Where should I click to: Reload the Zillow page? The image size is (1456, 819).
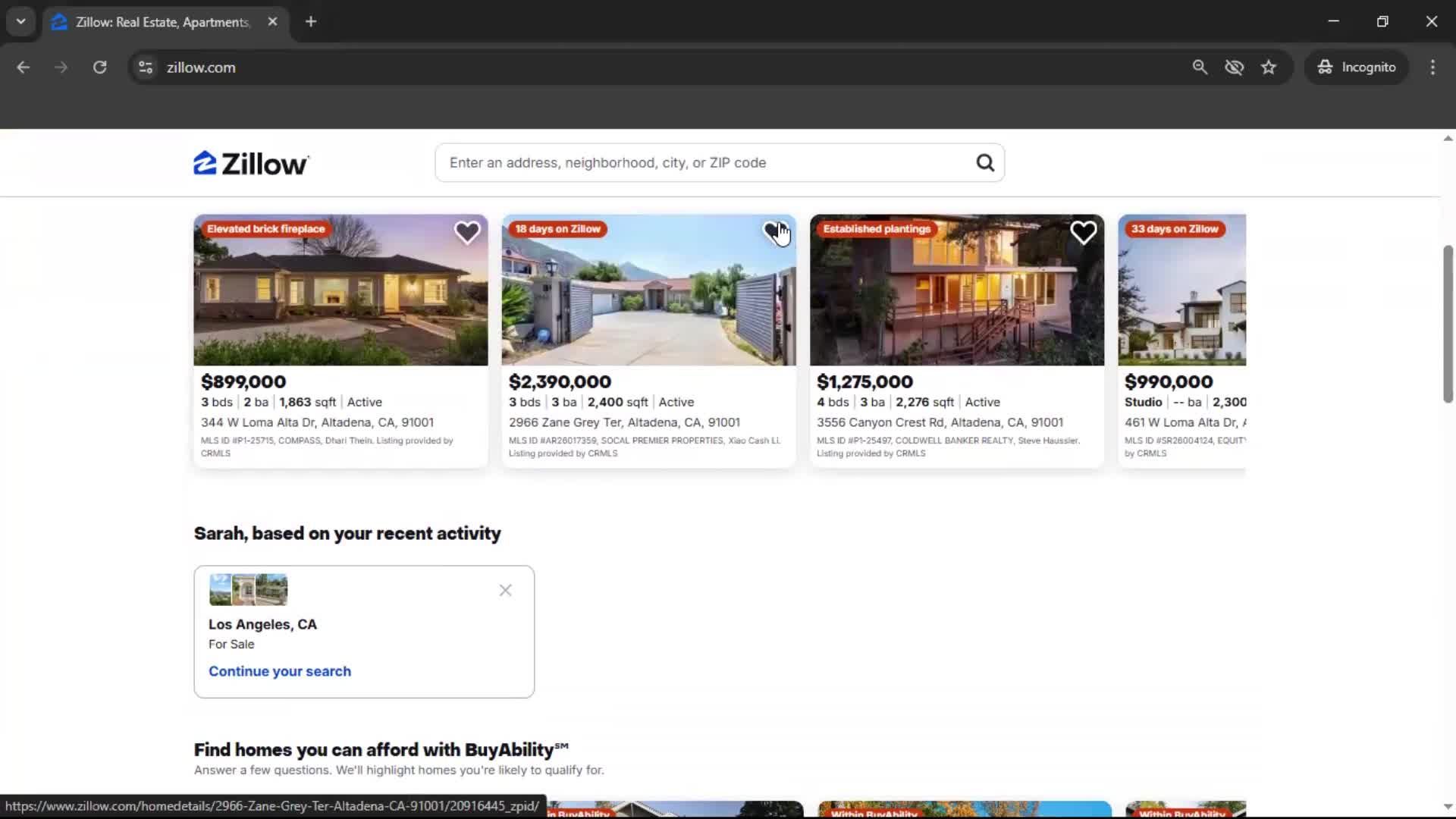pyautogui.click(x=99, y=67)
